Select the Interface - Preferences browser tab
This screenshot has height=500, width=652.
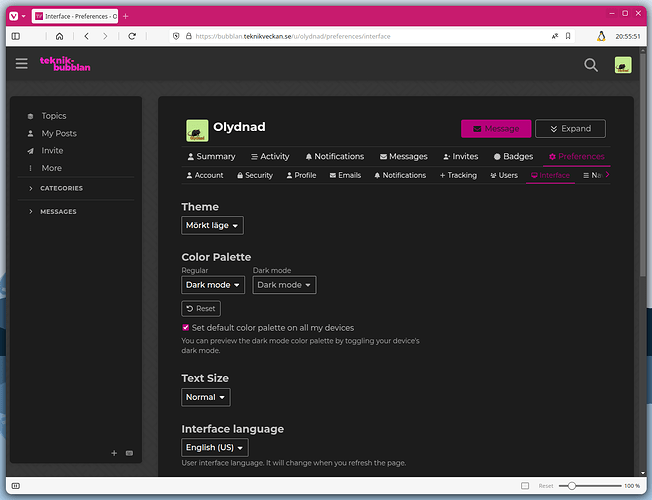pos(75,16)
